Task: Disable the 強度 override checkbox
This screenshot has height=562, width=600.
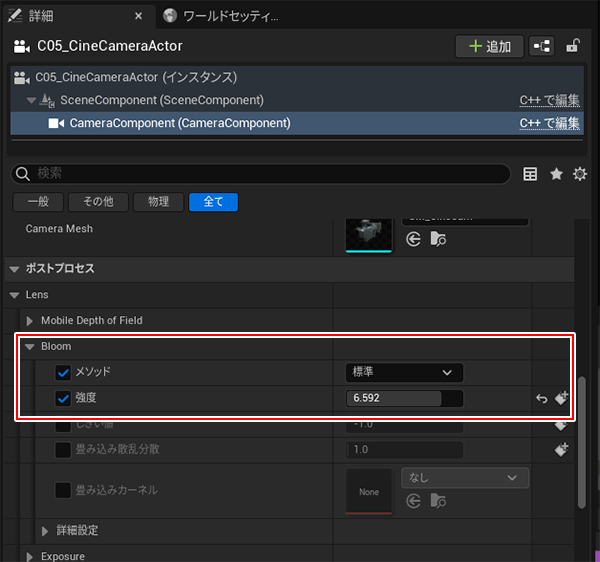Action: click(63, 398)
